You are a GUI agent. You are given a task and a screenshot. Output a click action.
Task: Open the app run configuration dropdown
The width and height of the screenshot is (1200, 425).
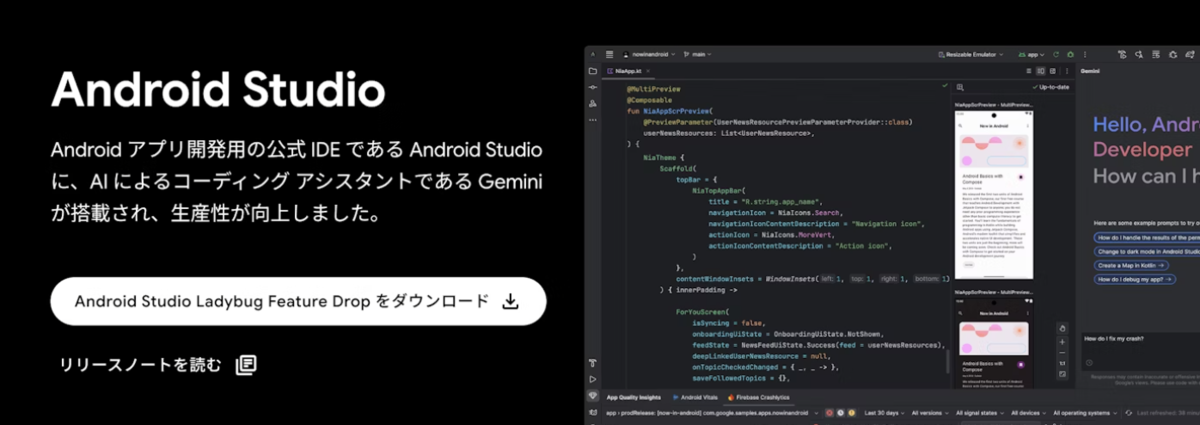coord(1030,54)
